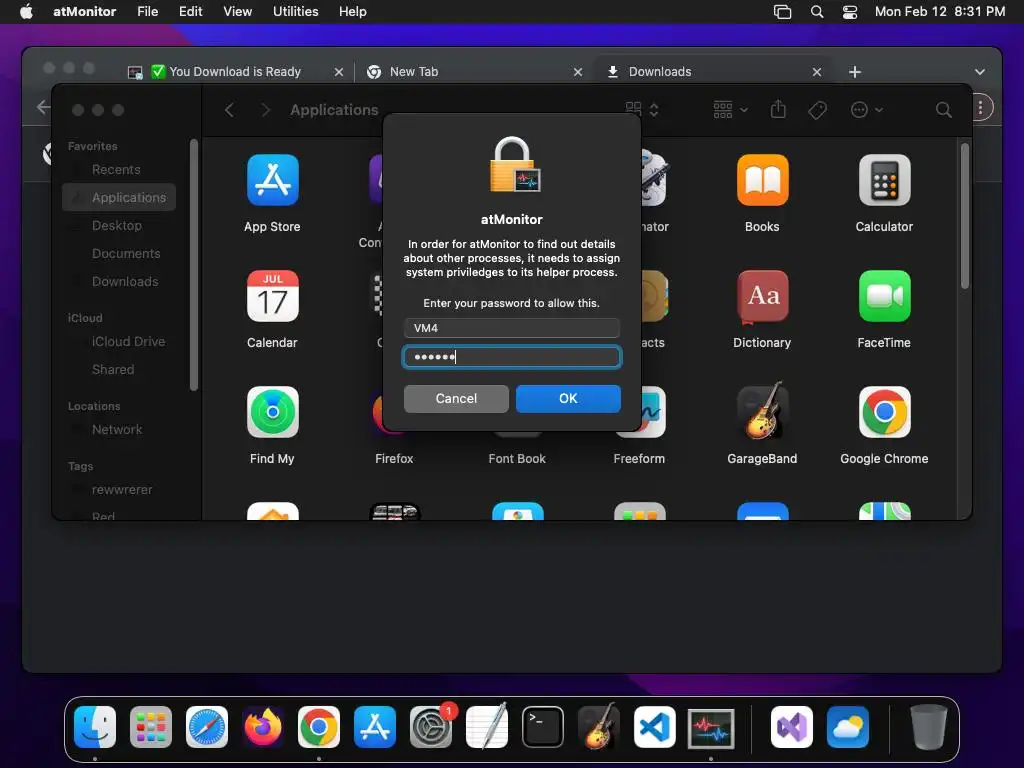The height and width of the screenshot is (768, 1024).
Task: Launch Safari from the Dock
Action: tap(207, 727)
